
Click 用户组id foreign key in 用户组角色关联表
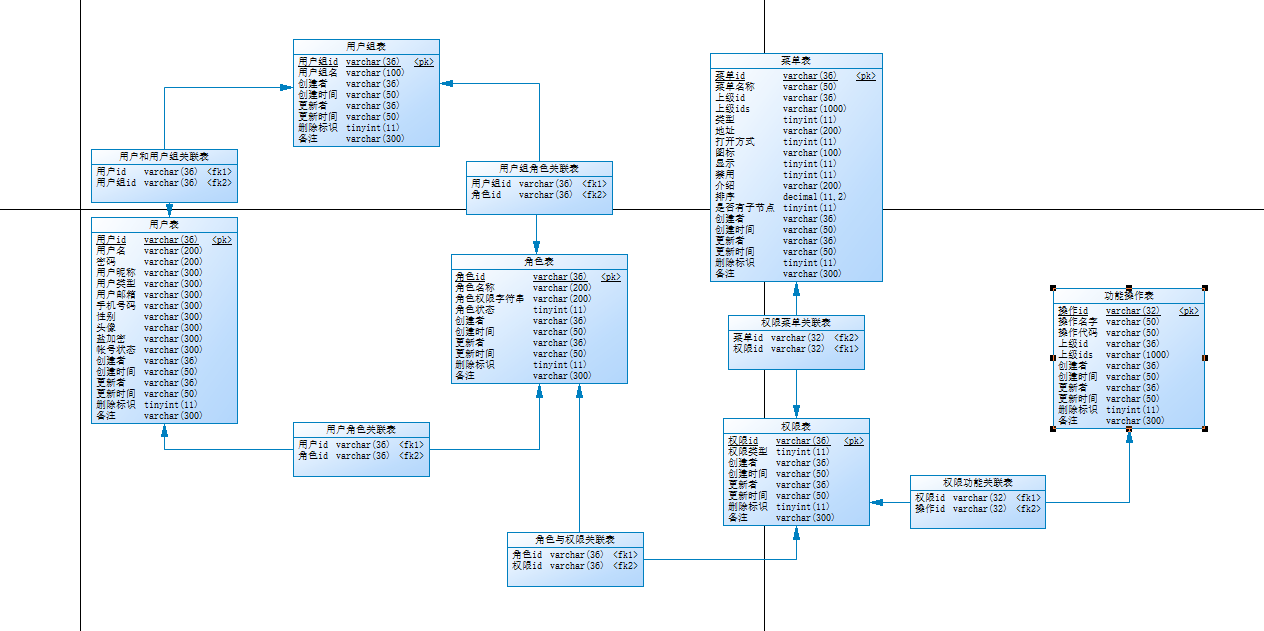539,184
